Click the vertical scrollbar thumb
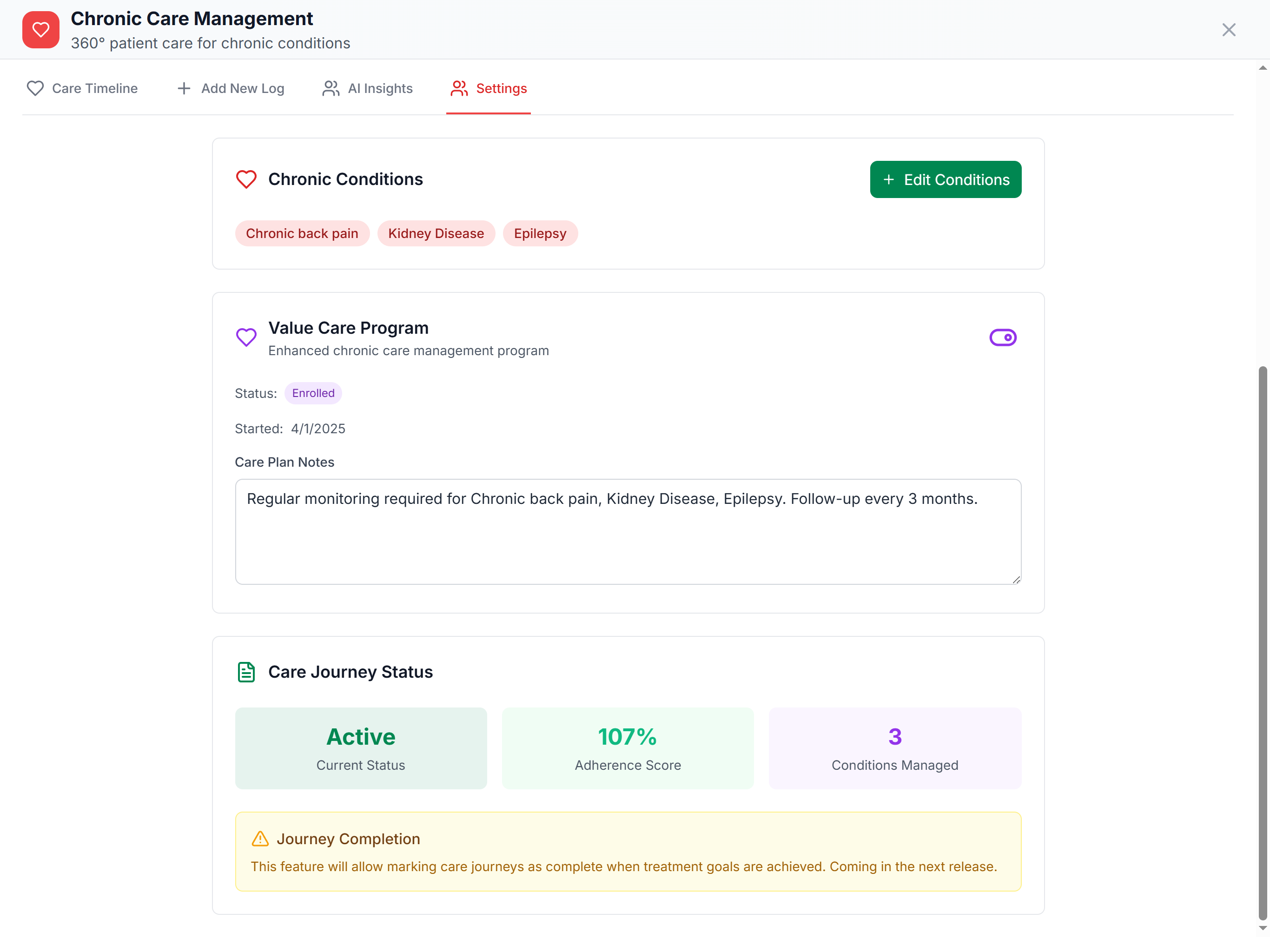 [1262, 643]
